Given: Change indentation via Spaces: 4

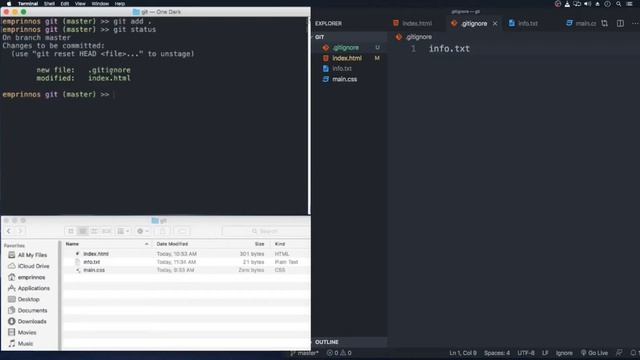Looking at the screenshot, I should point(497,353).
